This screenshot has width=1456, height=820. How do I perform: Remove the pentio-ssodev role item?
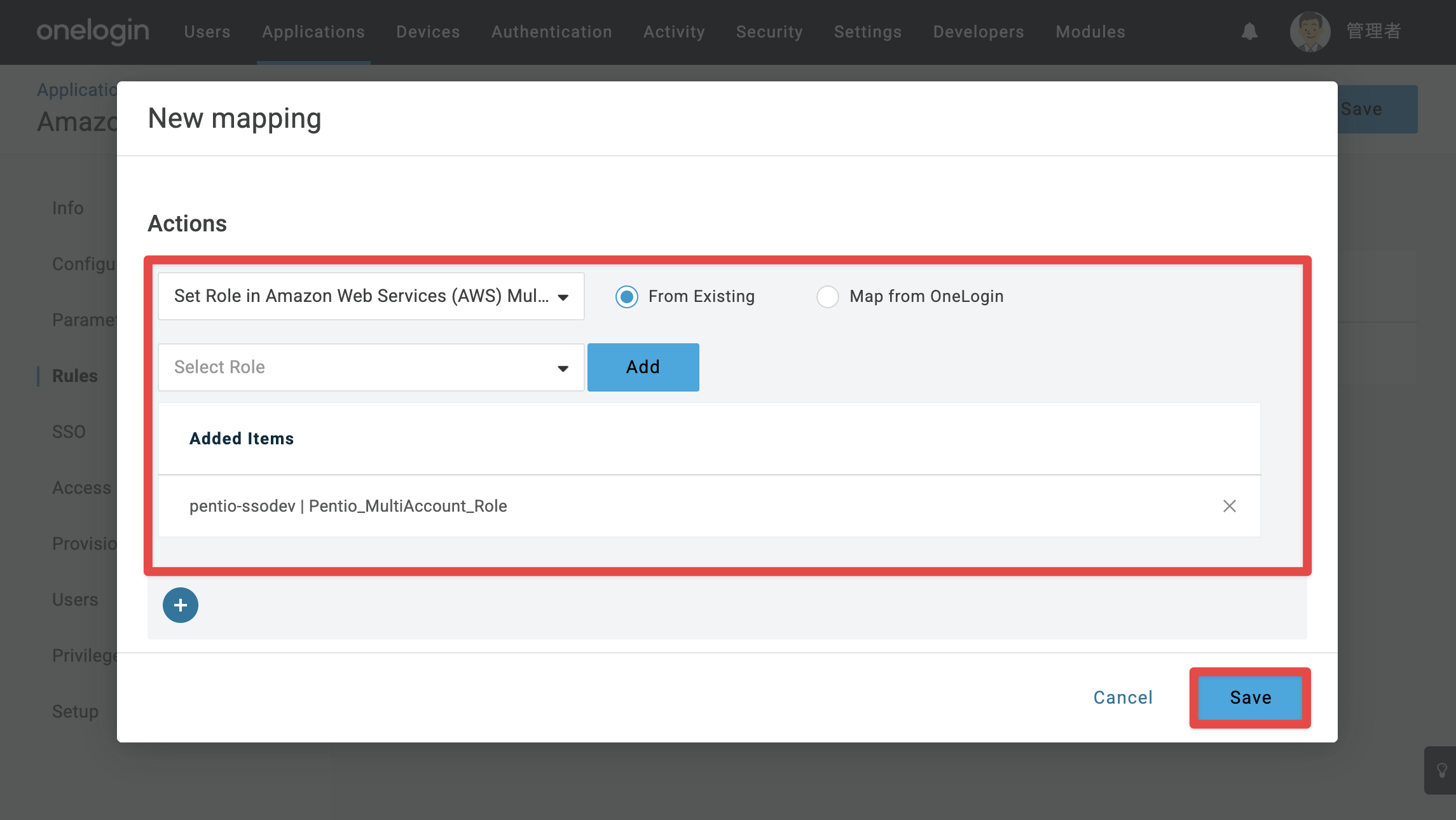[x=1230, y=506]
